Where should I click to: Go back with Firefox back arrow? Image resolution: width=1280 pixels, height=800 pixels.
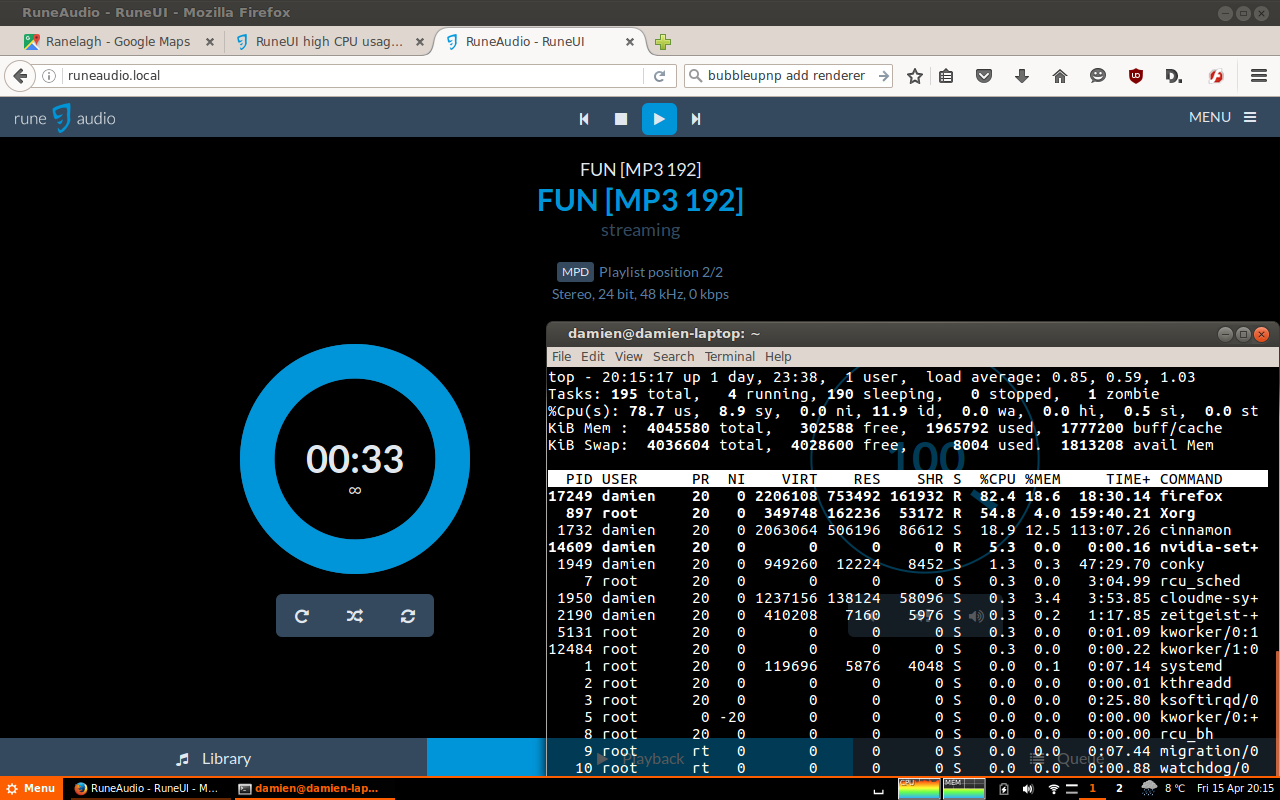(x=20, y=76)
